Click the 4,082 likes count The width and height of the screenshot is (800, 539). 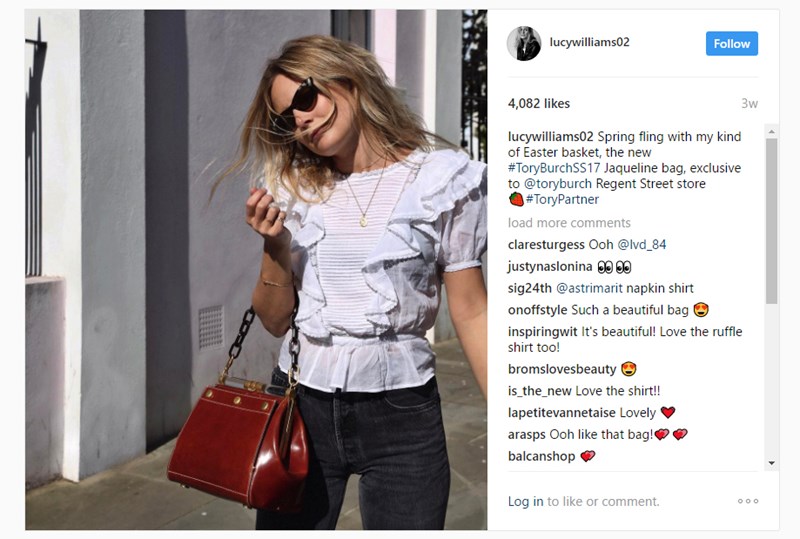pyautogui.click(x=539, y=104)
